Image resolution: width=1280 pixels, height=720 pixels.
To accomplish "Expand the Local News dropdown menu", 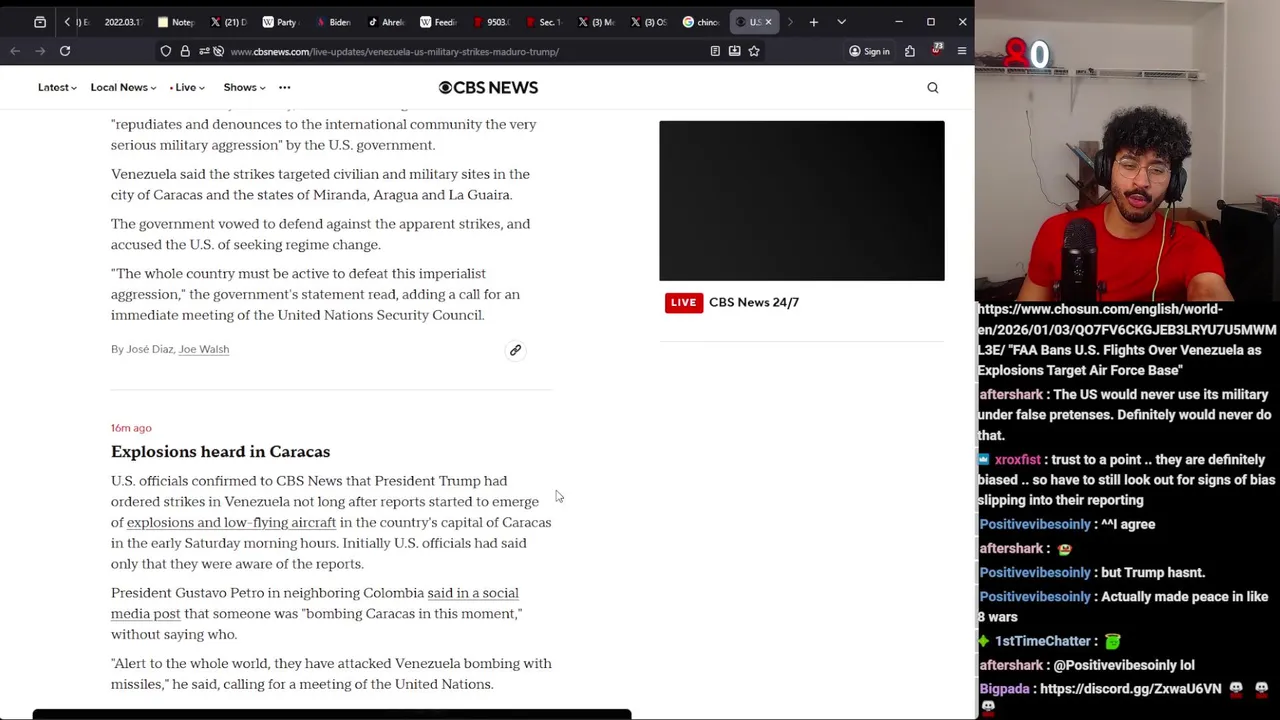I will pyautogui.click(x=123, y=88).
